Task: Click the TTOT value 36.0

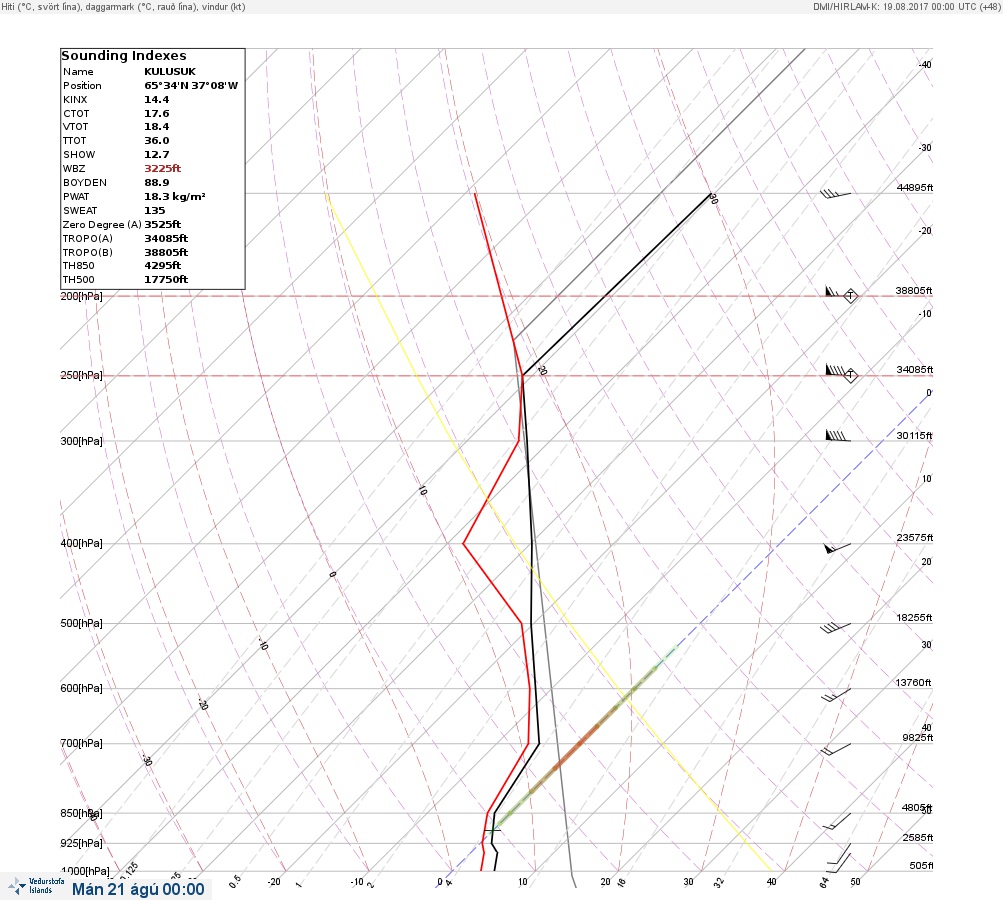Action: click(x=157, y=141)
